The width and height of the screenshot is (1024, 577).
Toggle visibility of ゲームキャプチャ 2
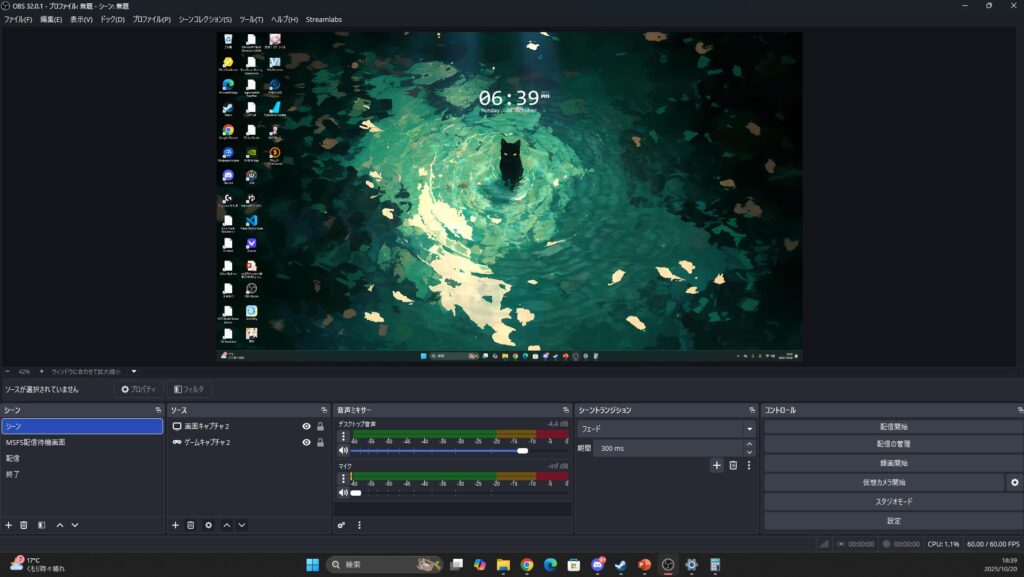(306, 442)
